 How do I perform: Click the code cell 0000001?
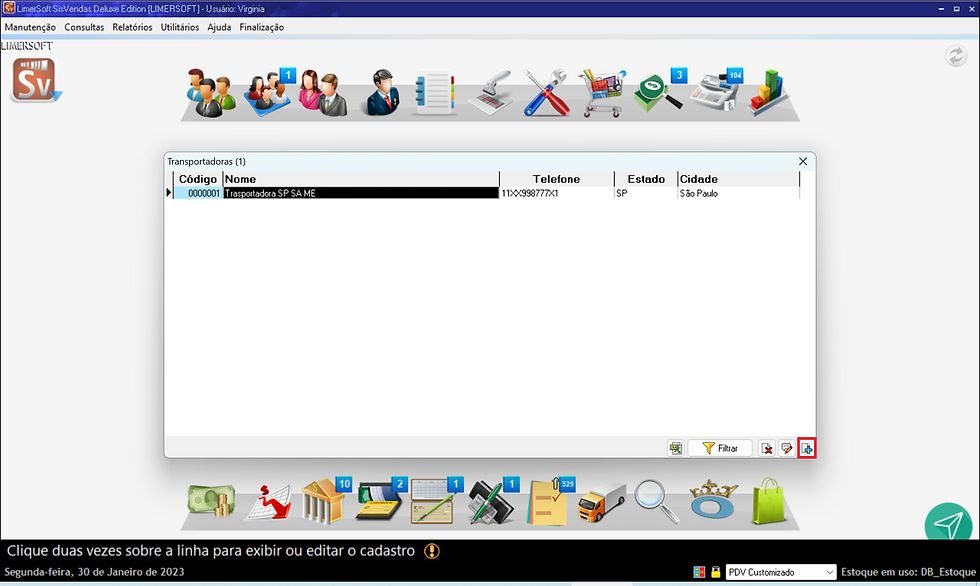198,193
